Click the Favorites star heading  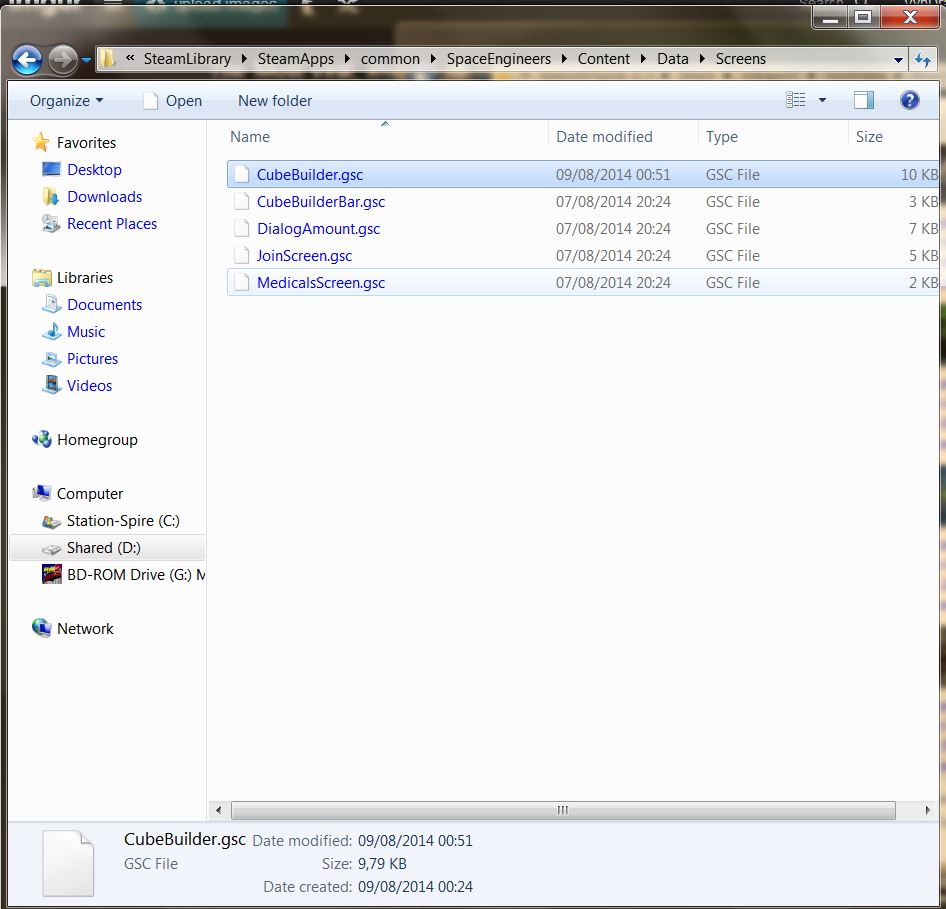(x=74, y=142)
